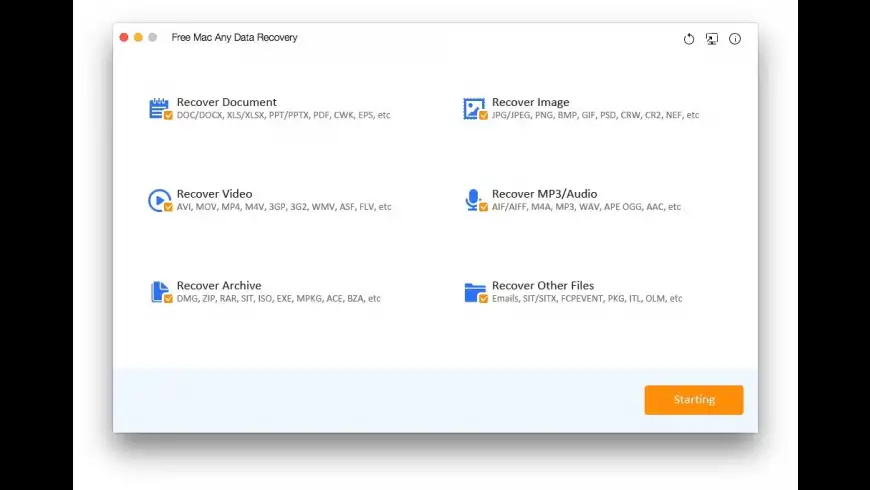The image size is (870, 490).
Task: Toggle the Recover Image checkbox
Action: [484, 116]
